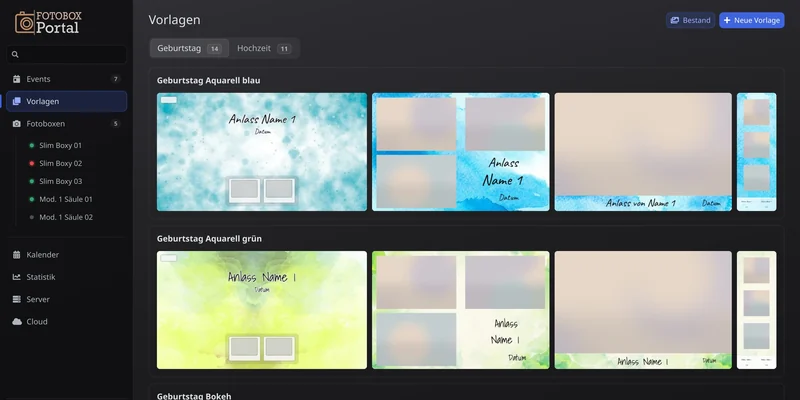
Task: Create a new template with Neue Vorlage
Action: 752,20
